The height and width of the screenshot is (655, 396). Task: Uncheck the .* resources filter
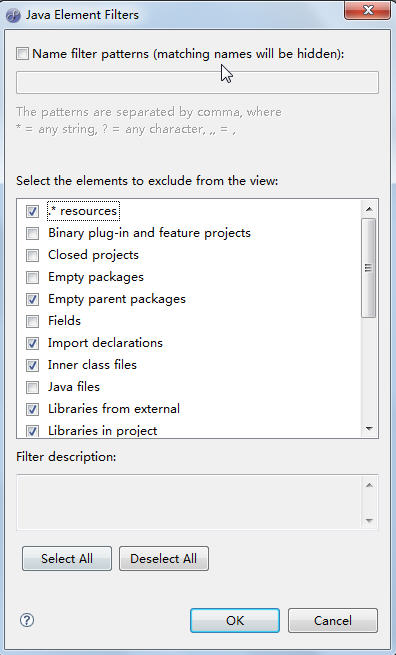(32, 211)
